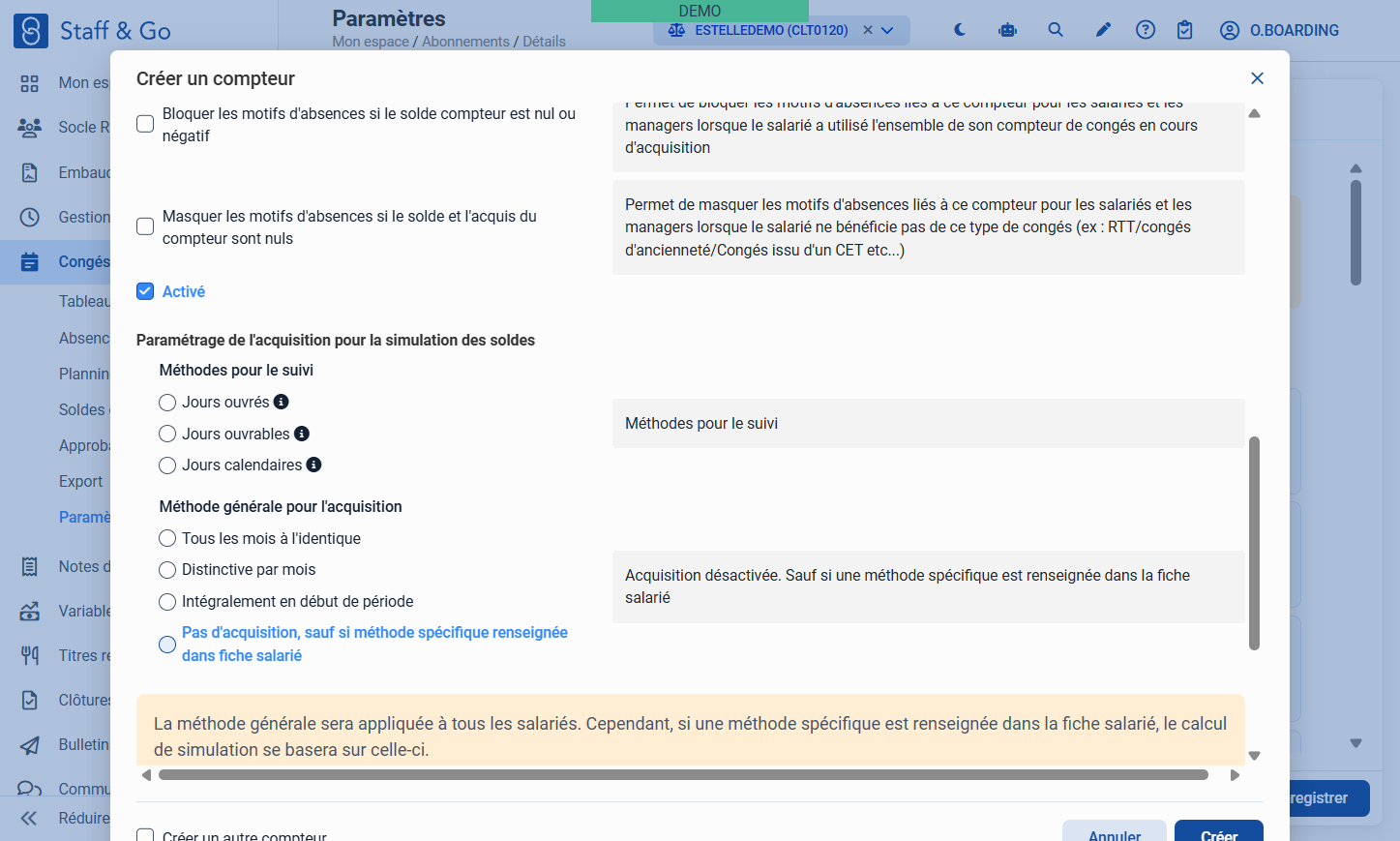The image size is (1400, 841).
Task: Select Jours ouvrables radio button
Action: point(167,434)
